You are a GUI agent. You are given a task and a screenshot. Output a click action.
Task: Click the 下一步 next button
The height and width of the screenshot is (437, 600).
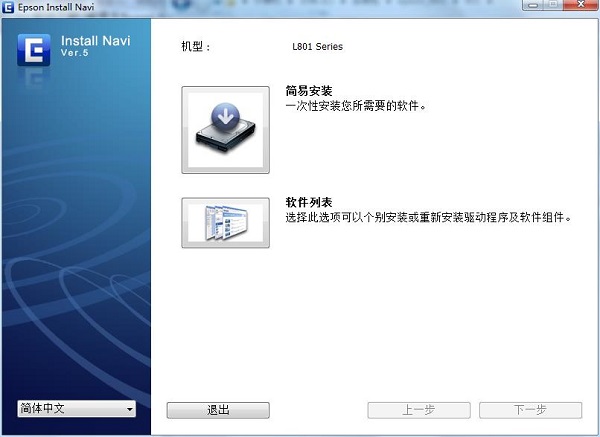tap(530, 410)
